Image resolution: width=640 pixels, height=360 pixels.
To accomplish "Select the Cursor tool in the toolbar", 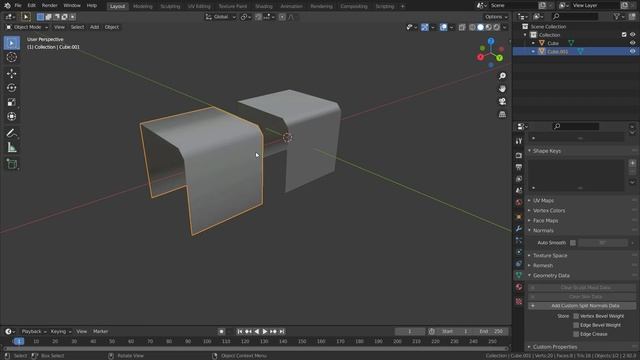I will 11,57.
